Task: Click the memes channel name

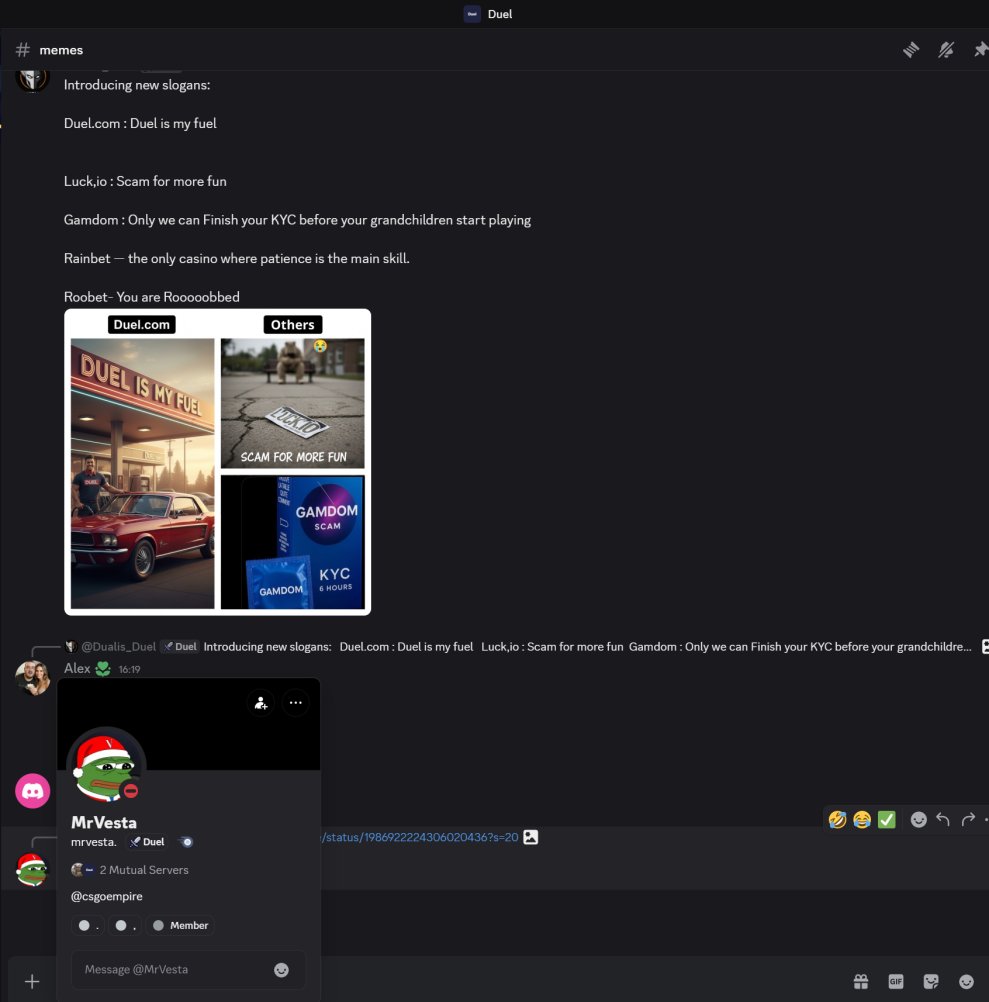Action: [x=61, y=50]
